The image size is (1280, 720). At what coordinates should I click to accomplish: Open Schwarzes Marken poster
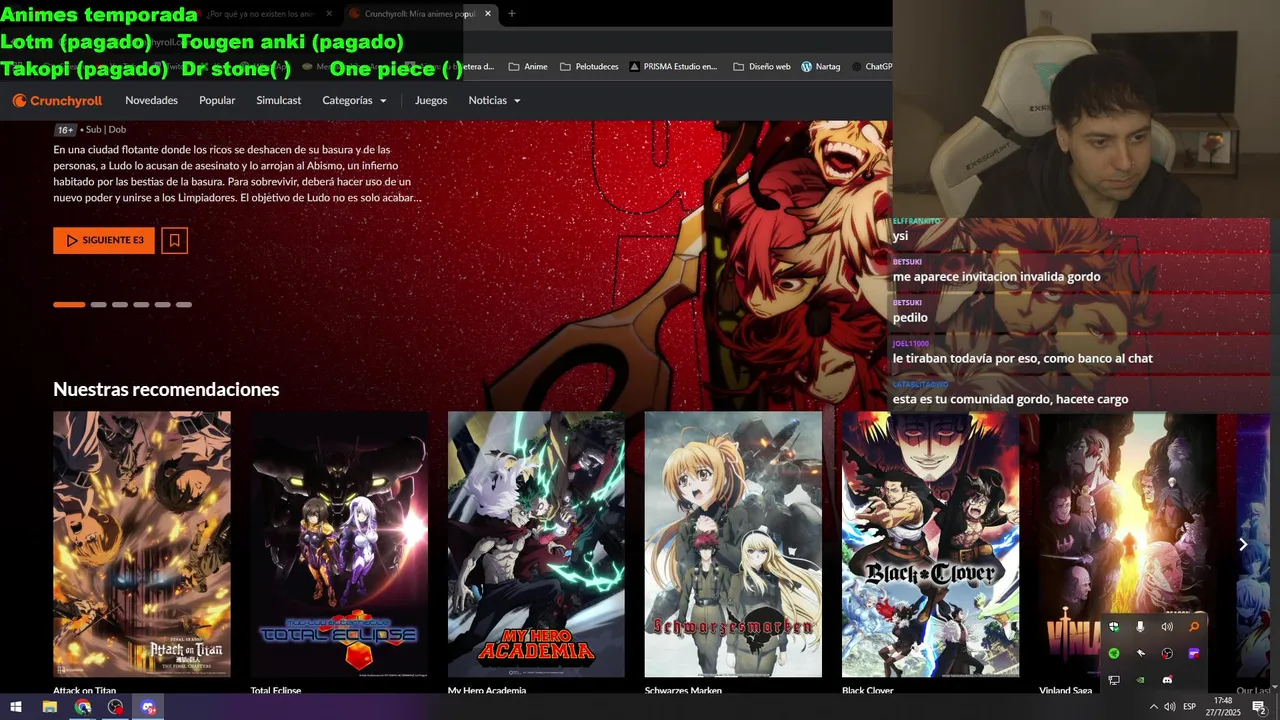(x=733, y=544)
